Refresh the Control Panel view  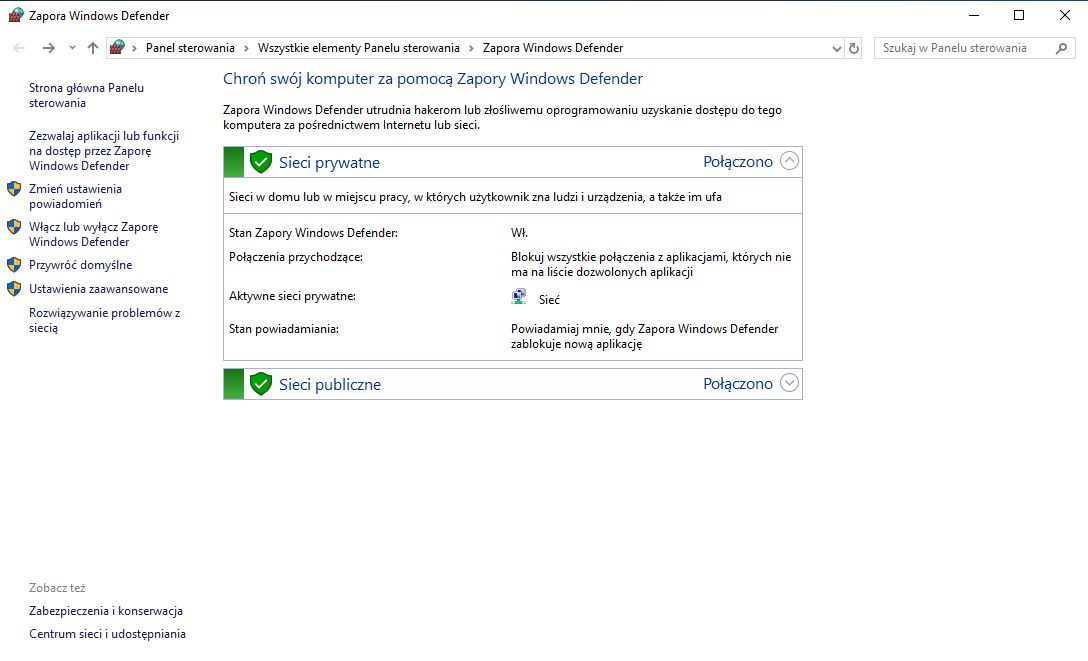(x=854, y=49)
